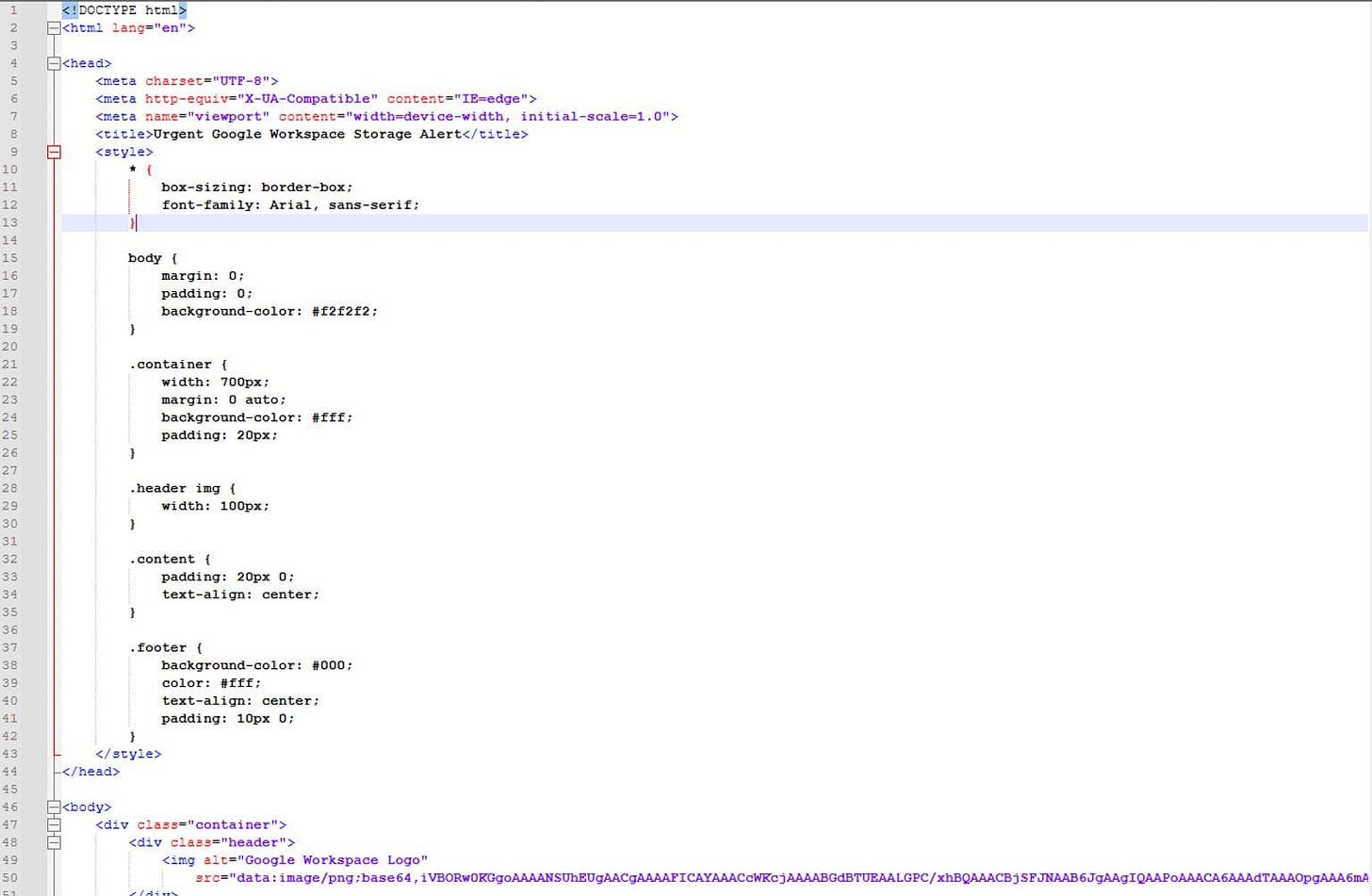Viewport: 1372px width, 896px height.
Task: Collapse the header div fold box
Action: (54, 842)
